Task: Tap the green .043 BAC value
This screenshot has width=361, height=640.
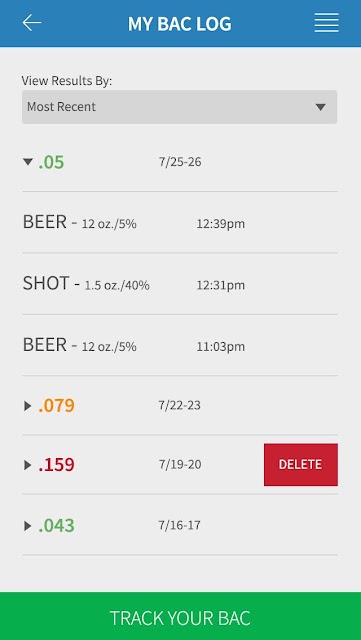Action: click(56, 526)
